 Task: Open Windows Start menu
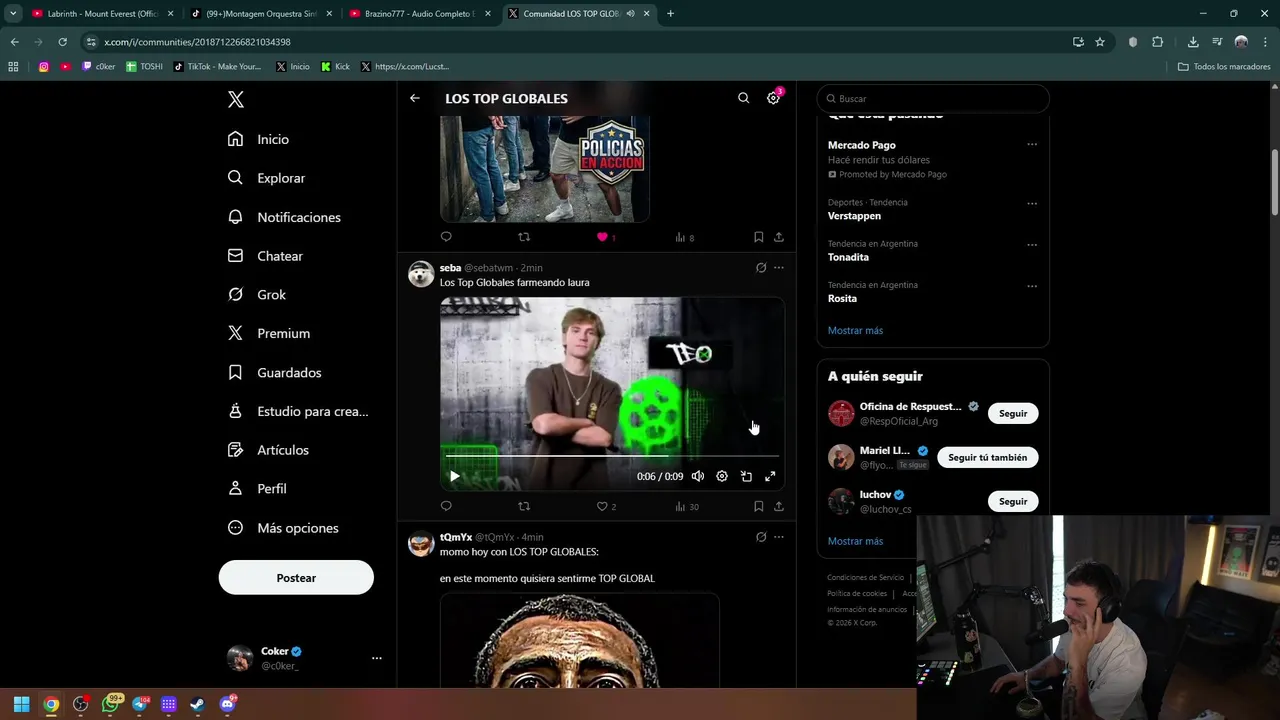[x=22, y=704]
